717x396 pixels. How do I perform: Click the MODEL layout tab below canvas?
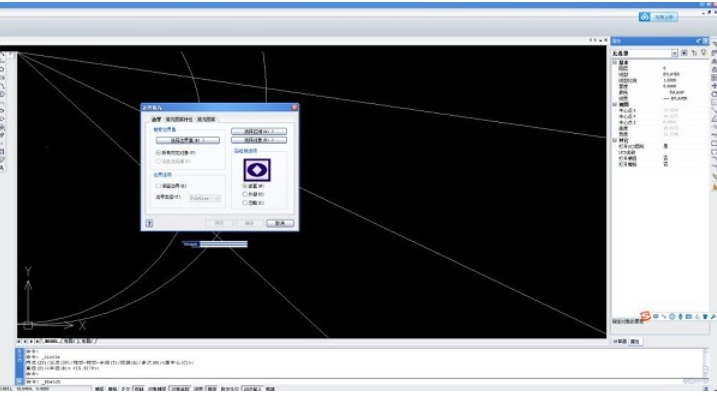(x=52, y=341)
